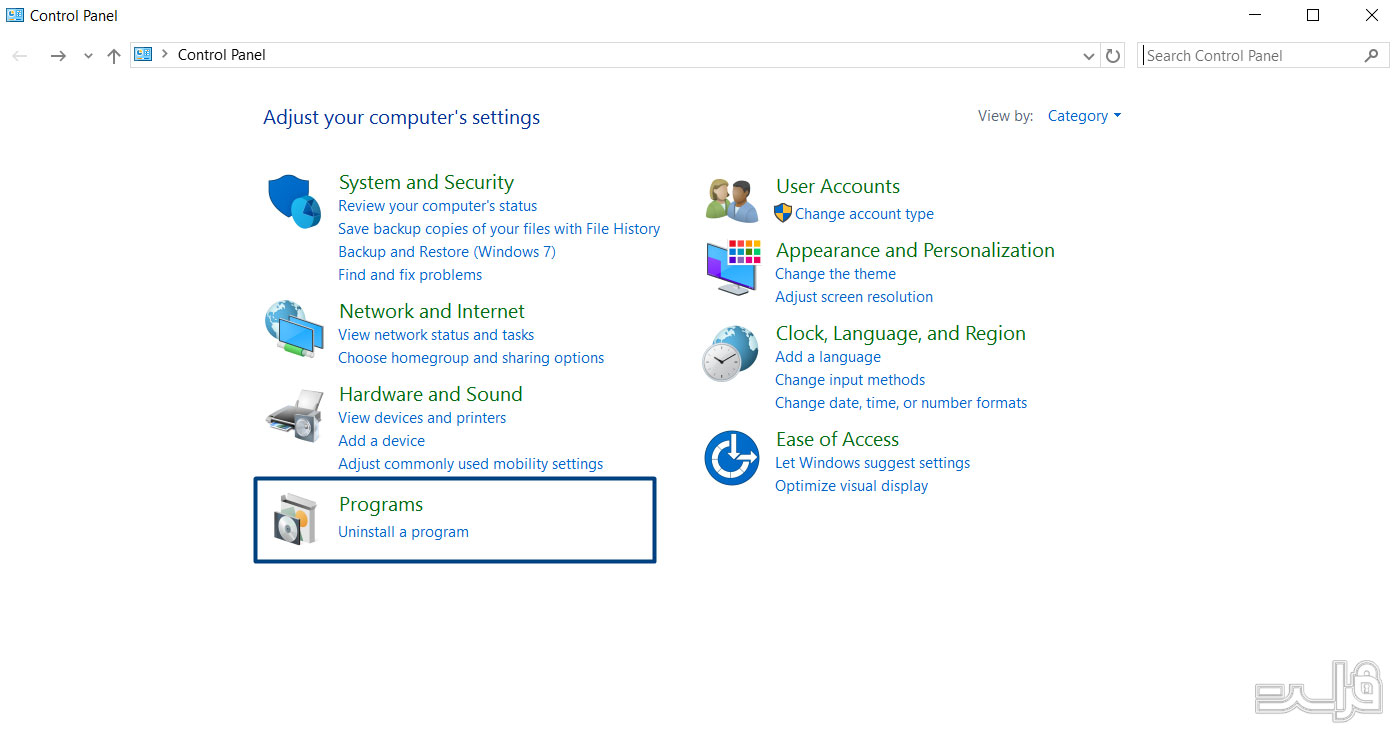The height and width of the screenshot is (734, 1398).
Task: Open Clock, Language, and Region heading
Action: coord(901,333)
